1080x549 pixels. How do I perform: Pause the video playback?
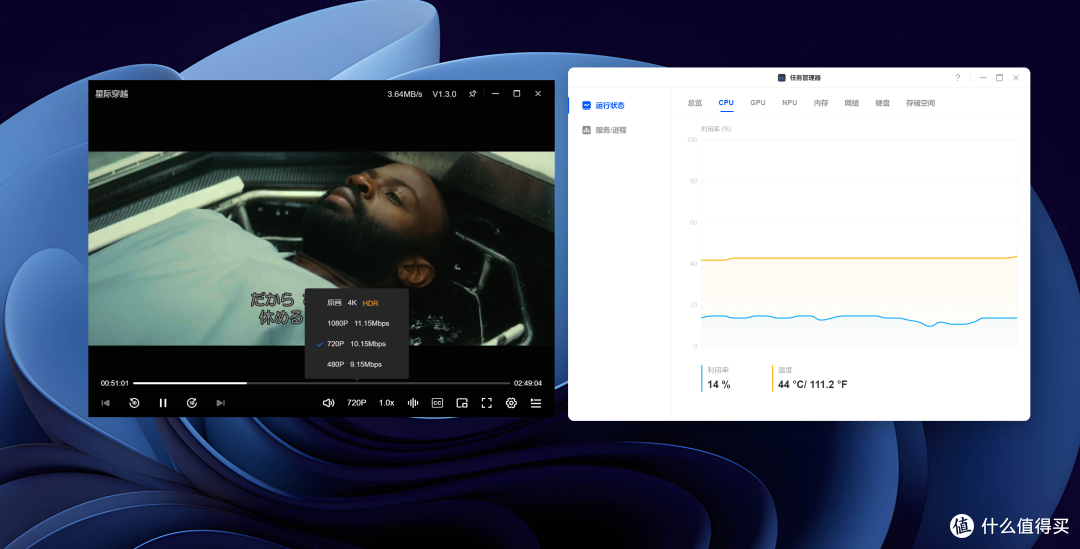[163, 403]
